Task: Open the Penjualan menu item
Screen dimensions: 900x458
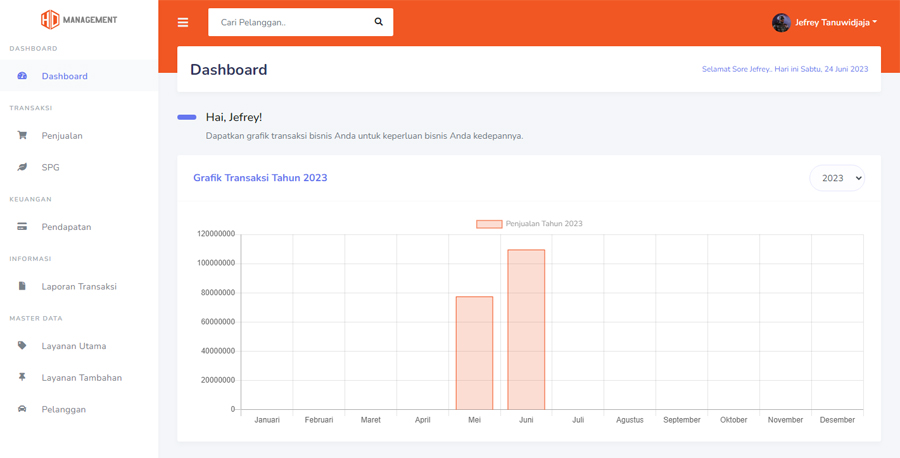Action: 79,136
